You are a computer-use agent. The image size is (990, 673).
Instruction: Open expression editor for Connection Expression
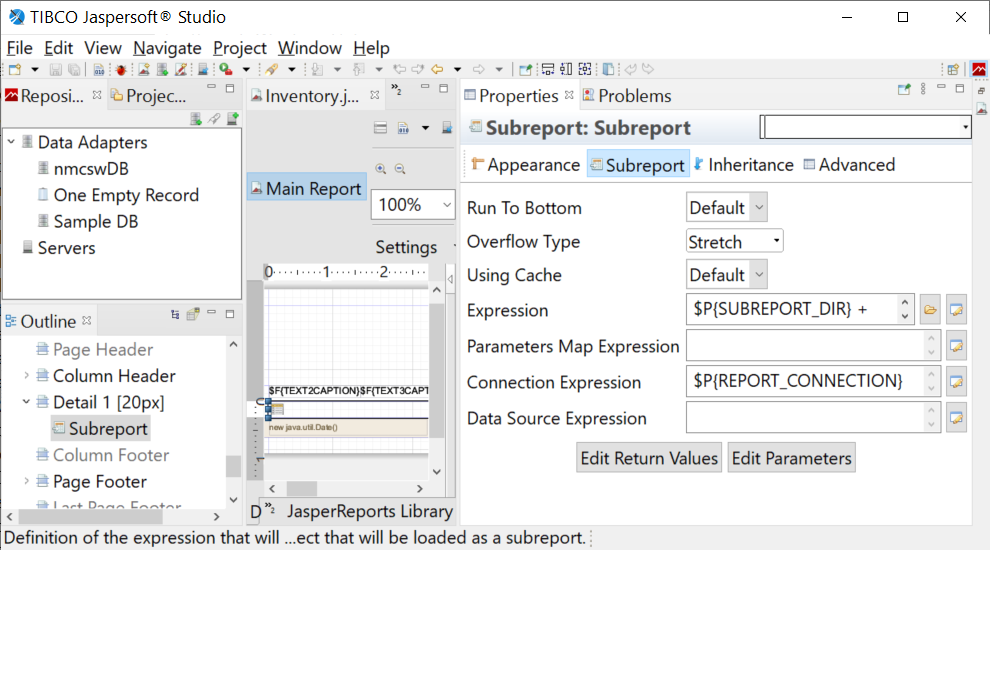pyautogui.click(x=957, y=382)
